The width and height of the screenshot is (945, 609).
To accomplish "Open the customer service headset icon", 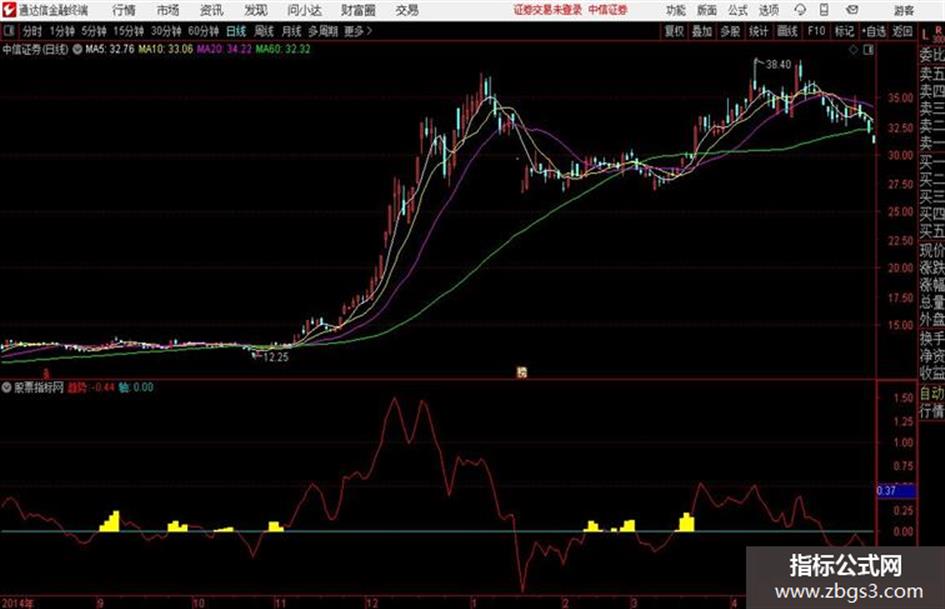I will point(800,10).
